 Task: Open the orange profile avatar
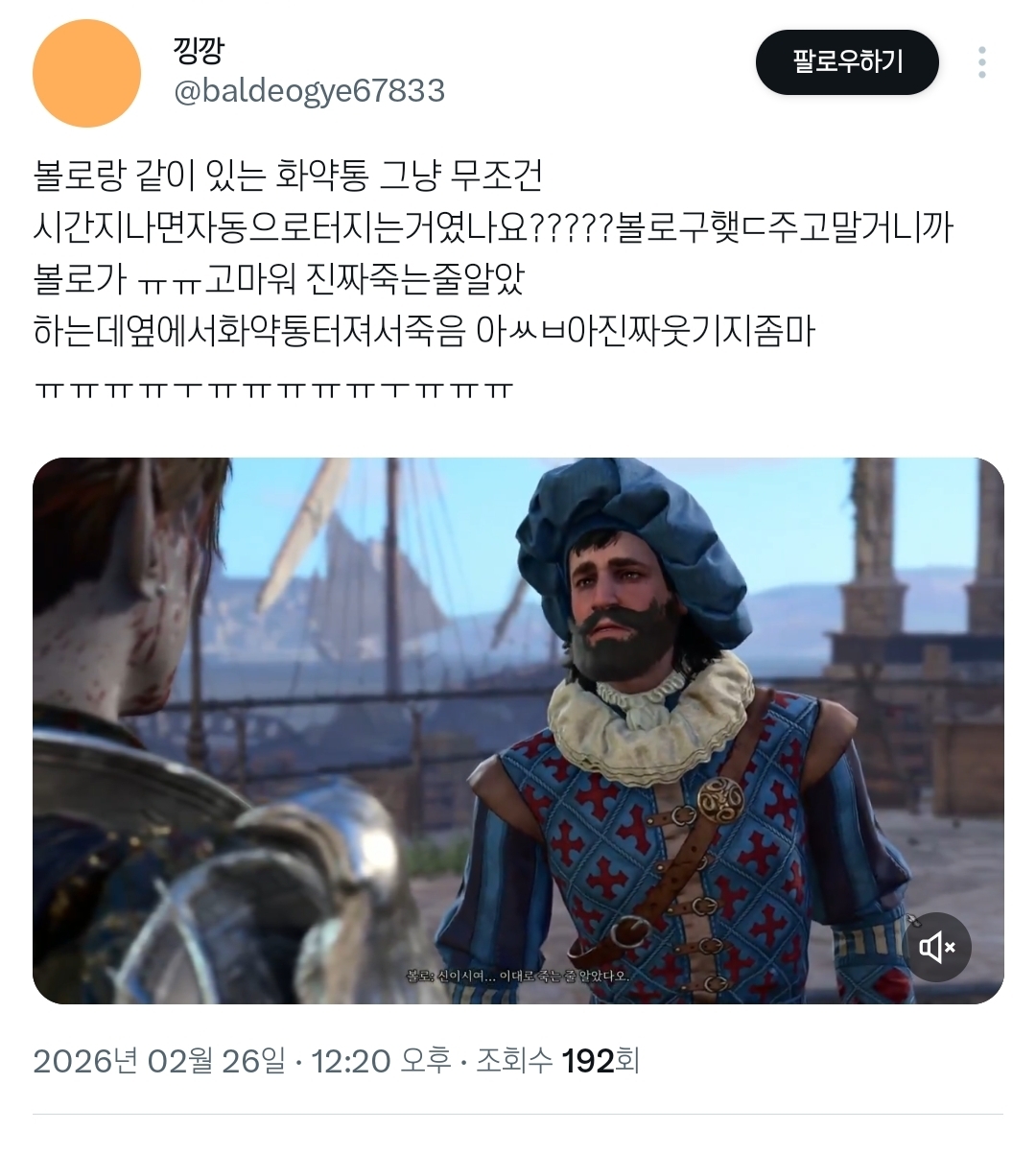(86, 73)
